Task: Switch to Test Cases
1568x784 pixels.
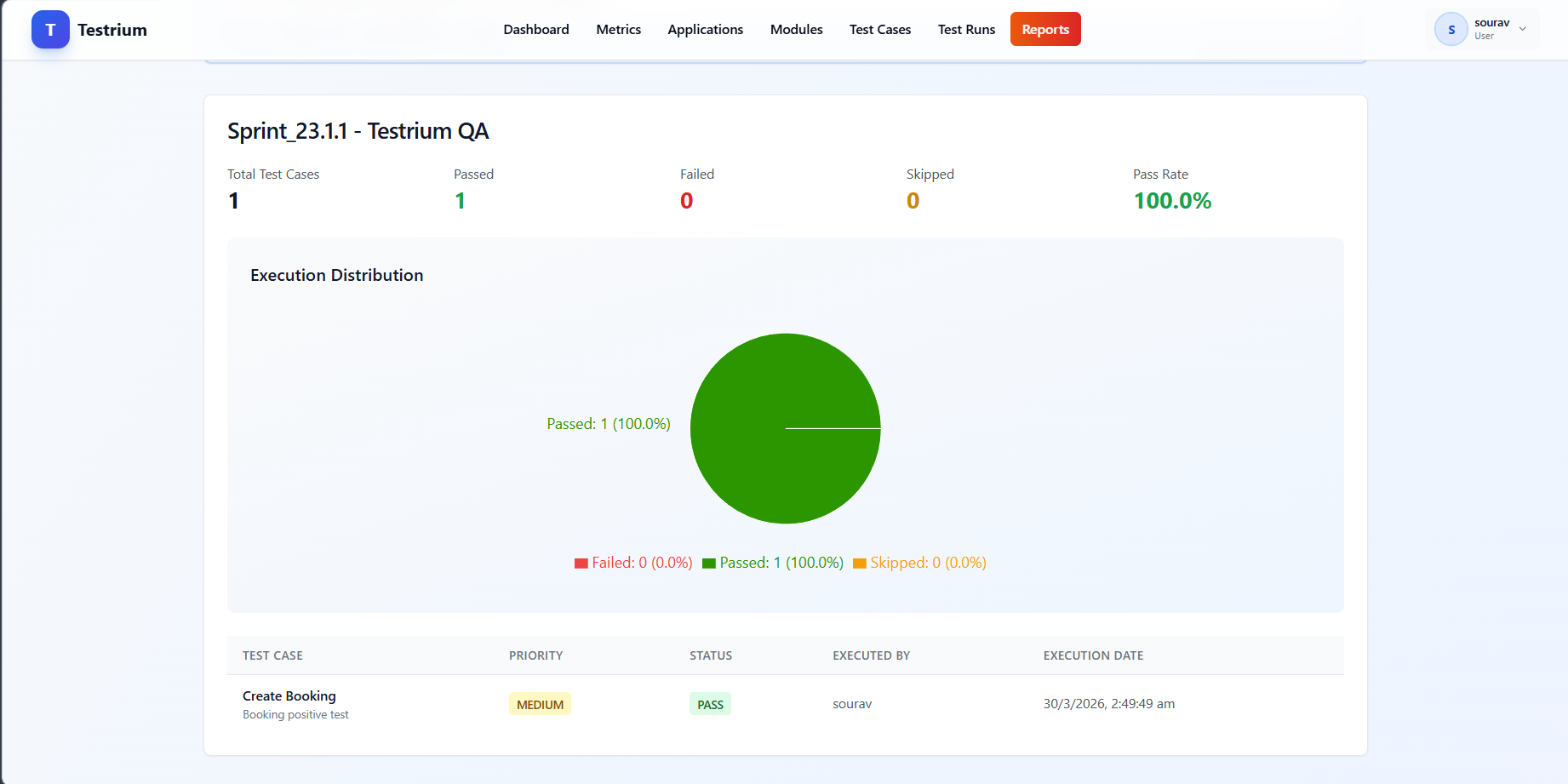Action: (x=879, y=30)
